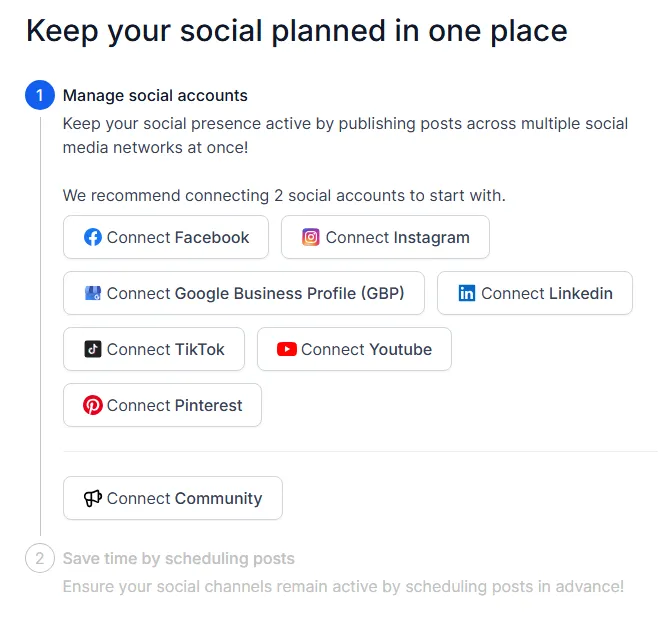Open Connect Community option
This screenshot has width=661, height=625.
(x=173, y=499)
